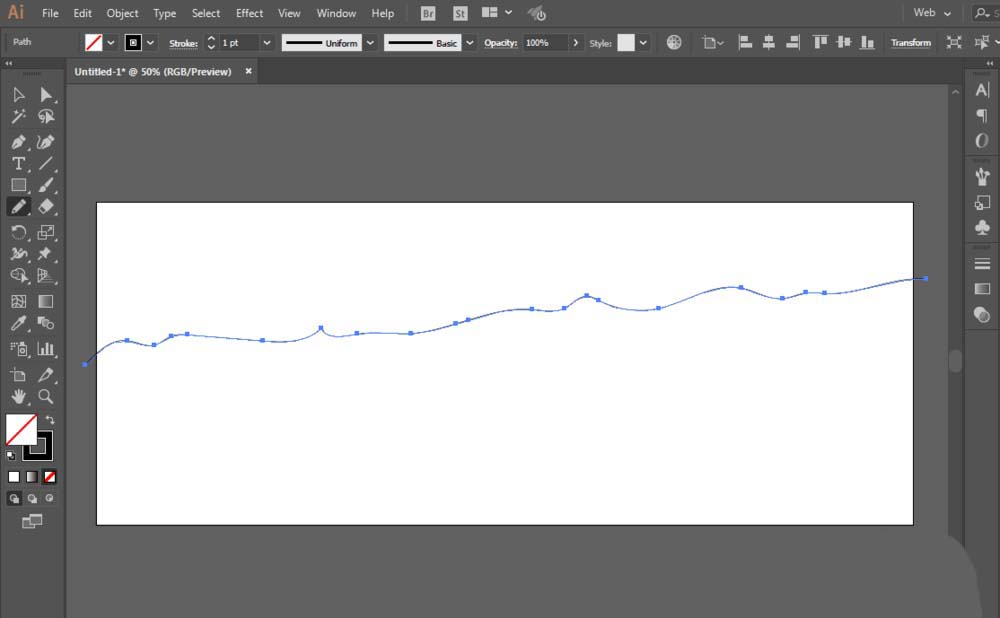Click vertical align bottom

(x=867, y=43)
